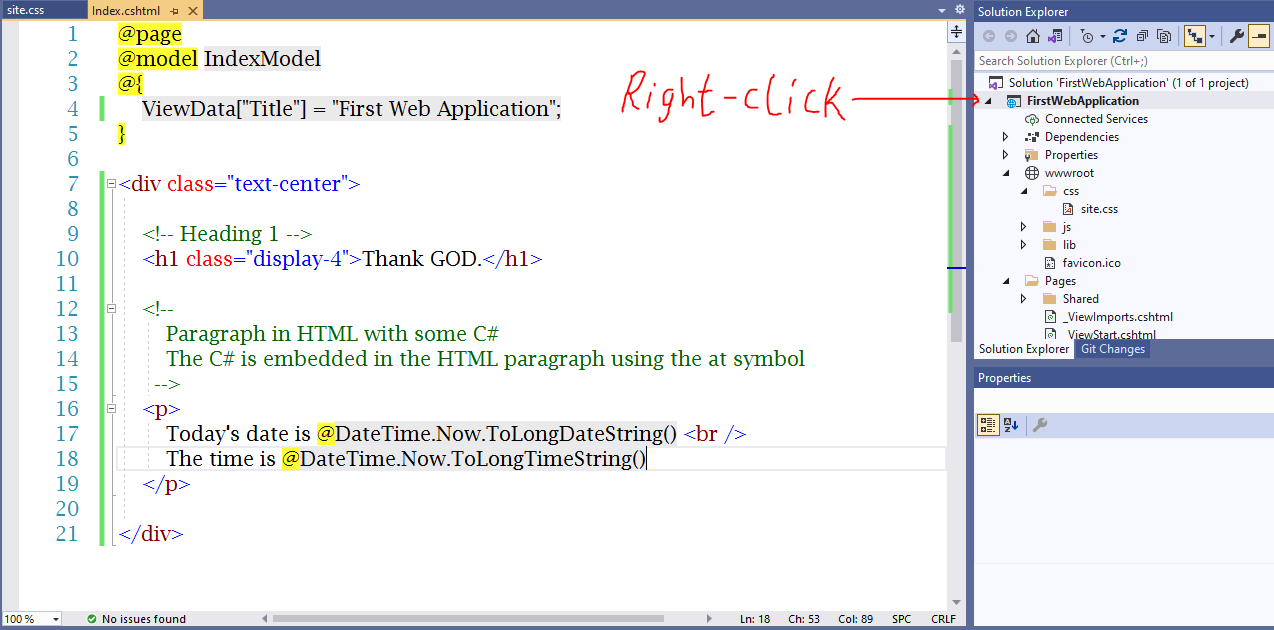Collapse the Pages folder arrow
This screenshot has height=630, width=1274.
click(x=1006, y=281)
